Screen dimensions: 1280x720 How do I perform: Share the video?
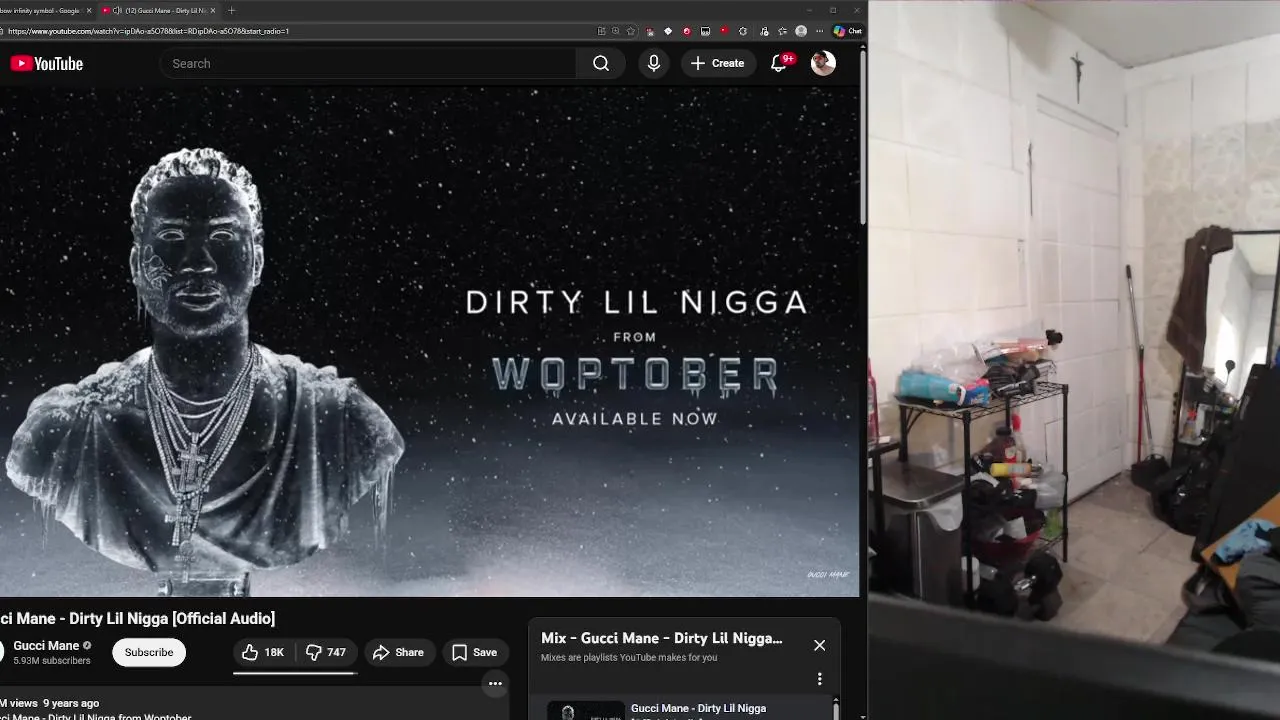pos(399,652)
